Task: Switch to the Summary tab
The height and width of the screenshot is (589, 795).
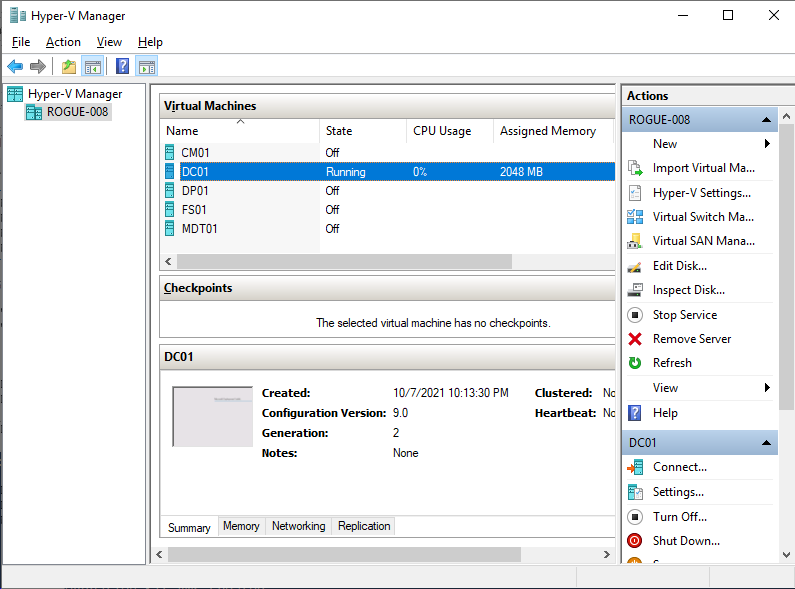Action: (189, 527)
